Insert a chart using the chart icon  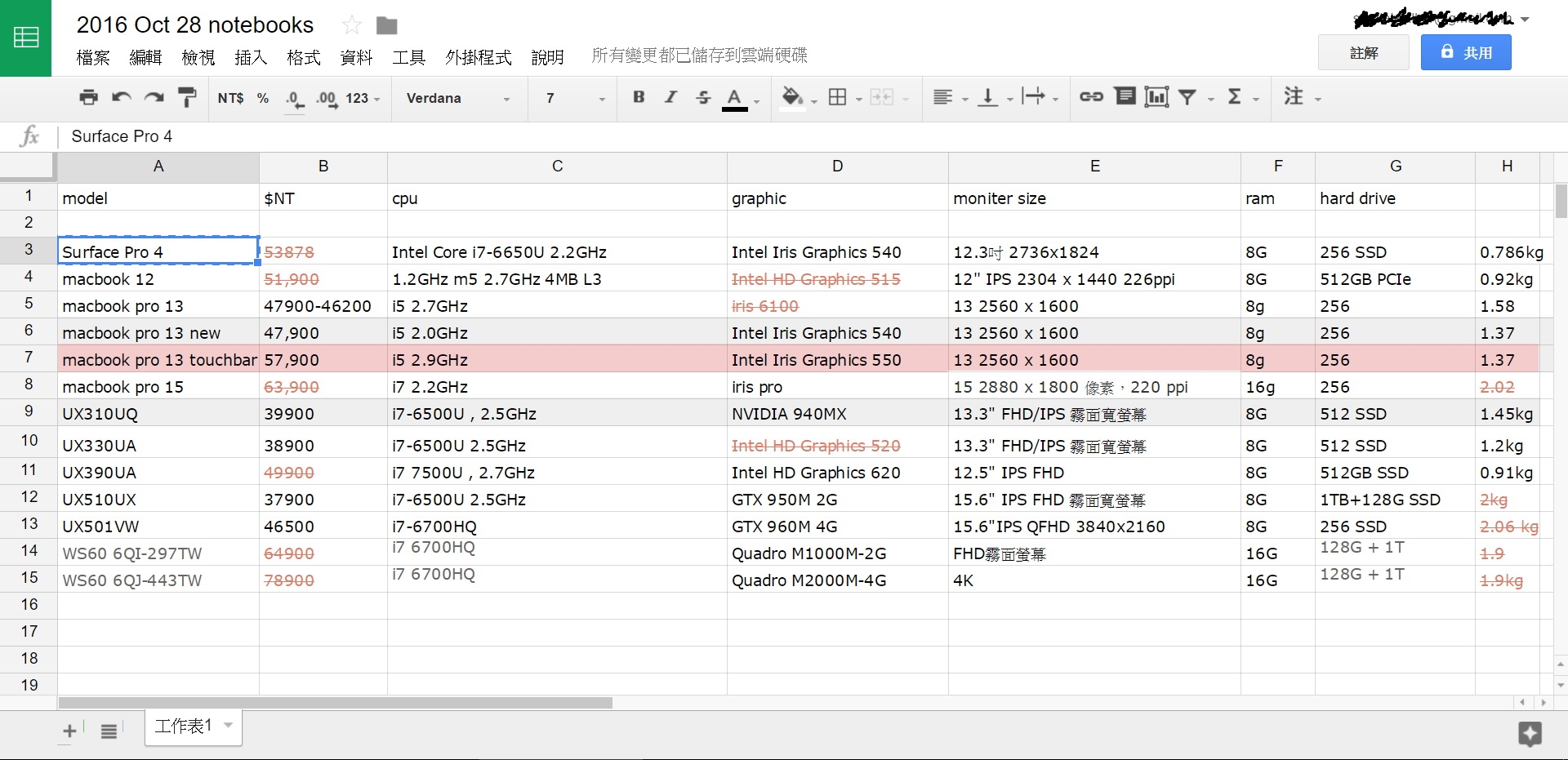(1156, 97)
